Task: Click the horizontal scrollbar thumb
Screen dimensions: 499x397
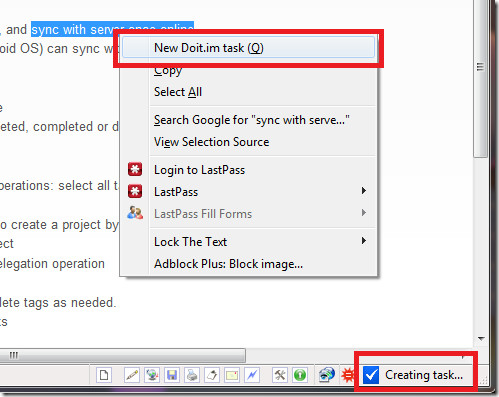Action: [x=123, y=355]
